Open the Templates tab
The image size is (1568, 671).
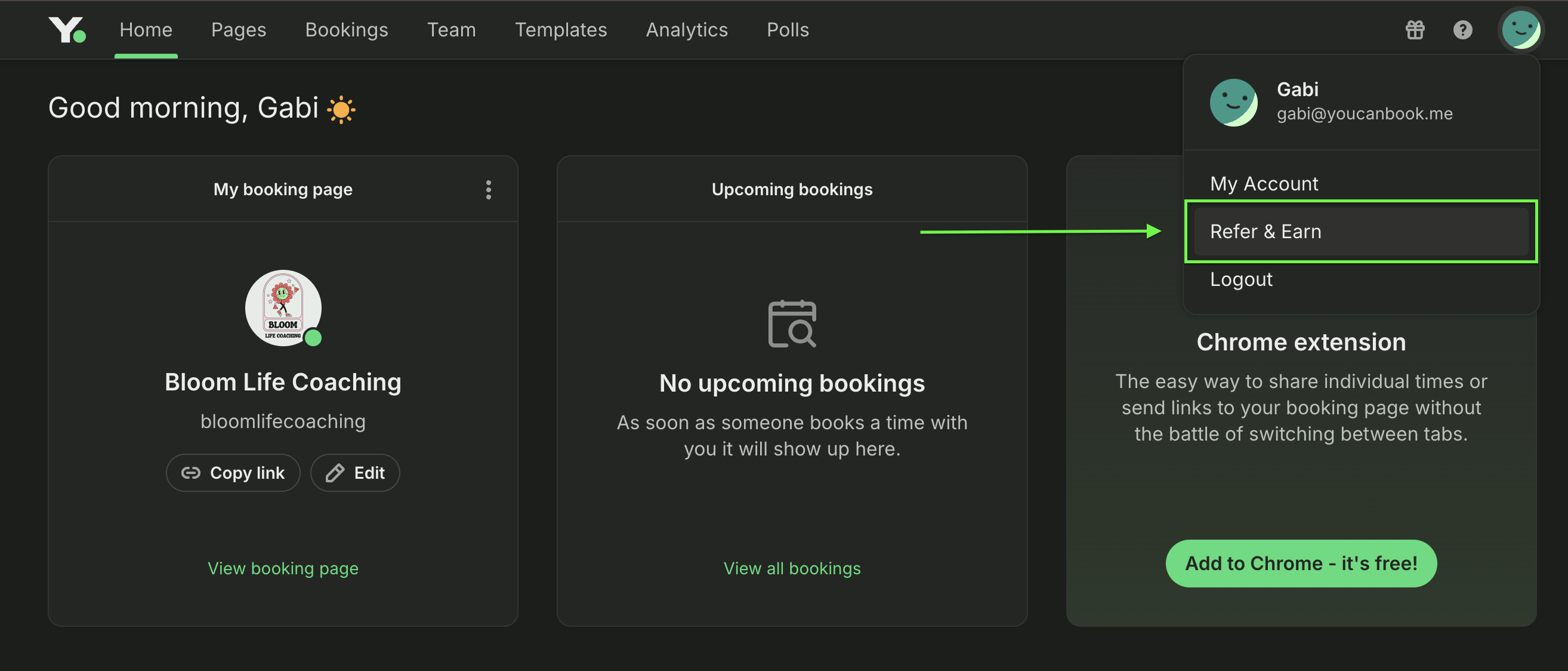[561, 29]
